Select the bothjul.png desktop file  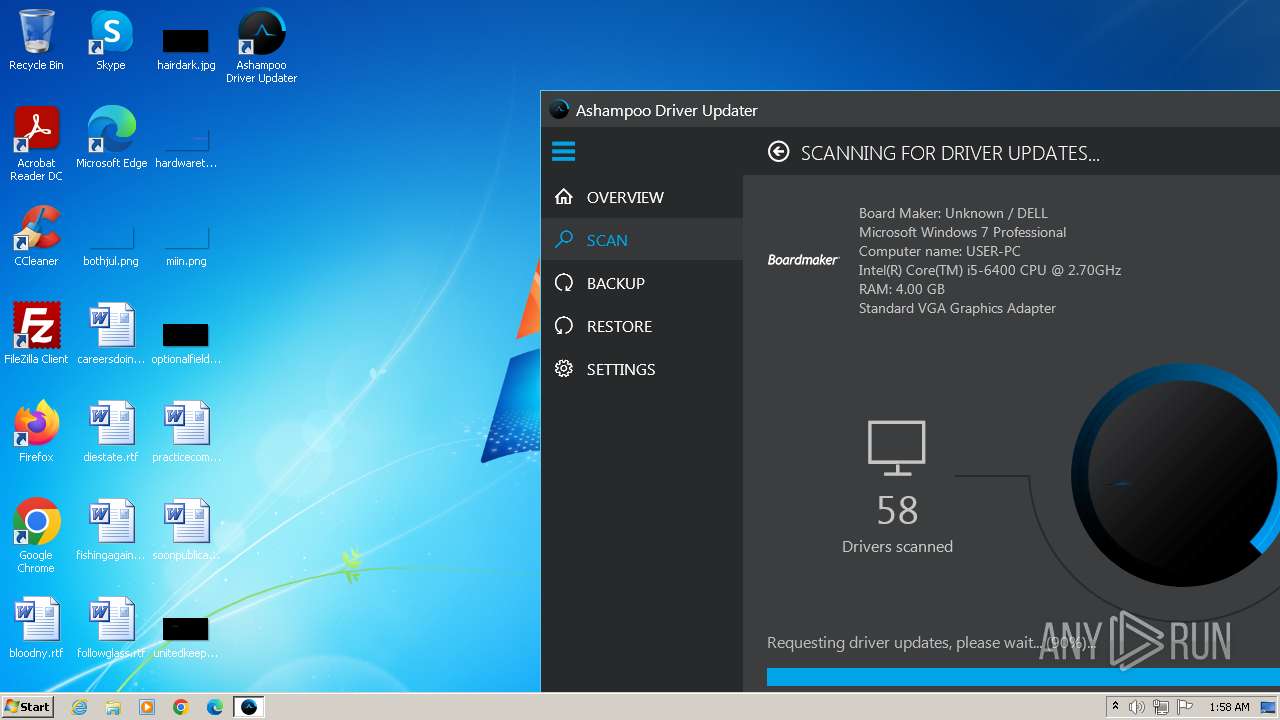tap(111, 245)
